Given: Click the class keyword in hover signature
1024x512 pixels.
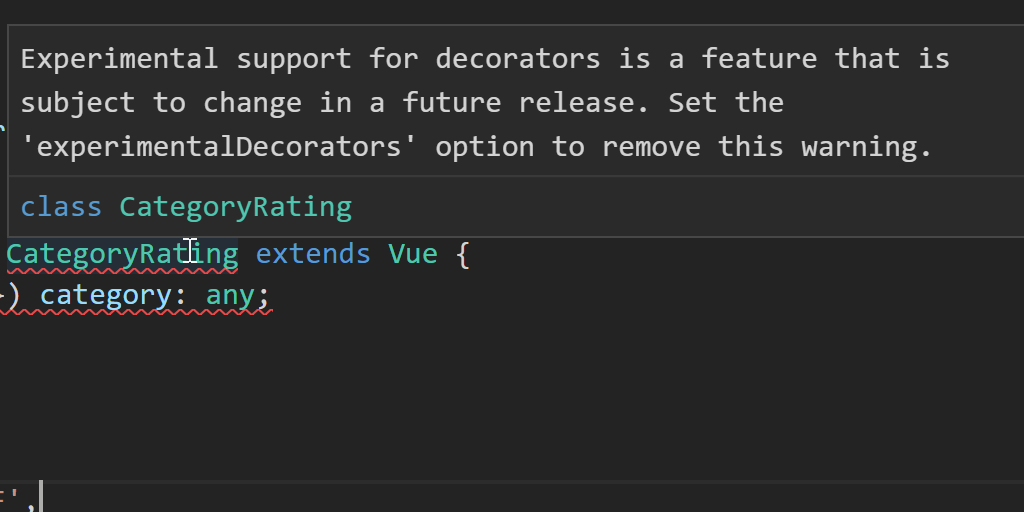Looking at the screenshot, I should (x=61, y=207).
